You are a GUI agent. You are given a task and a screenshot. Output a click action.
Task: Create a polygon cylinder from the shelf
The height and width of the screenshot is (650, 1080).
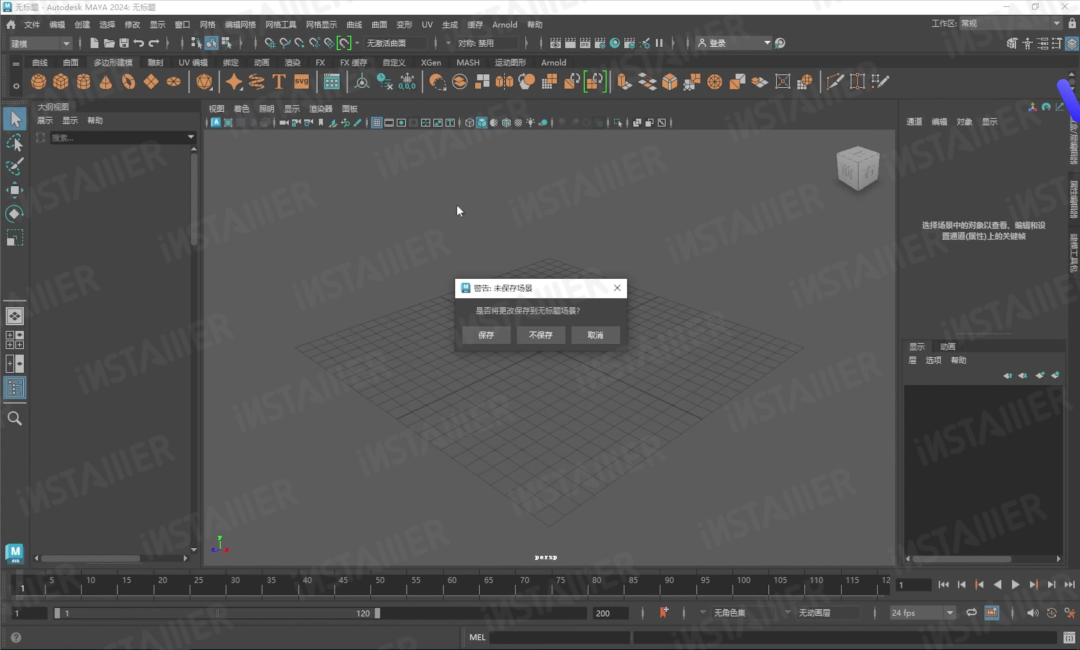pos(83,82)
